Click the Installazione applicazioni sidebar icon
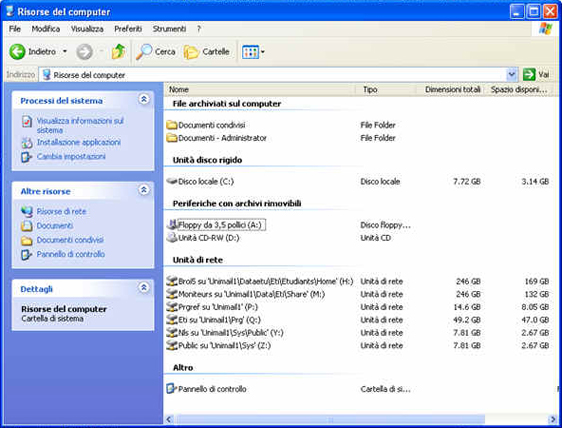The image size is (562, 428). point(27,143)
